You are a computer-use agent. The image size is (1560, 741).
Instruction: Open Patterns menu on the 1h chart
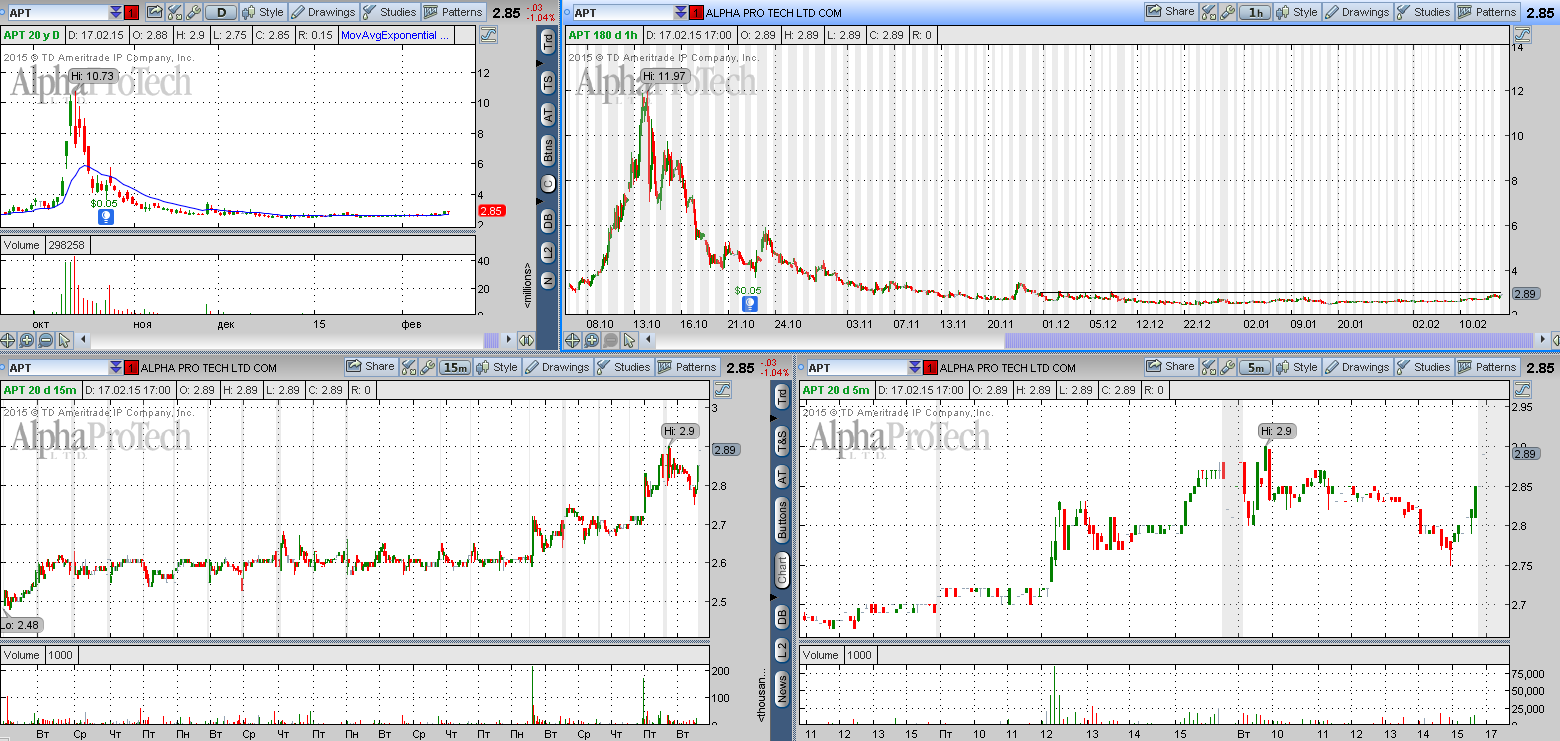point(1486,13)
